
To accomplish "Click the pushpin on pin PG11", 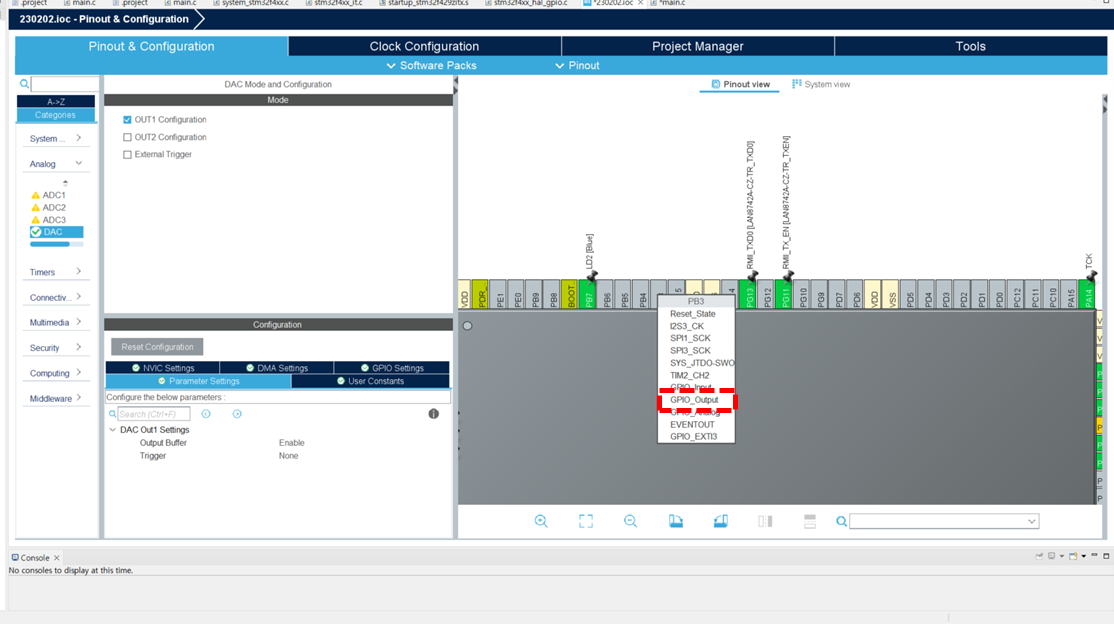I will [788, 275].
